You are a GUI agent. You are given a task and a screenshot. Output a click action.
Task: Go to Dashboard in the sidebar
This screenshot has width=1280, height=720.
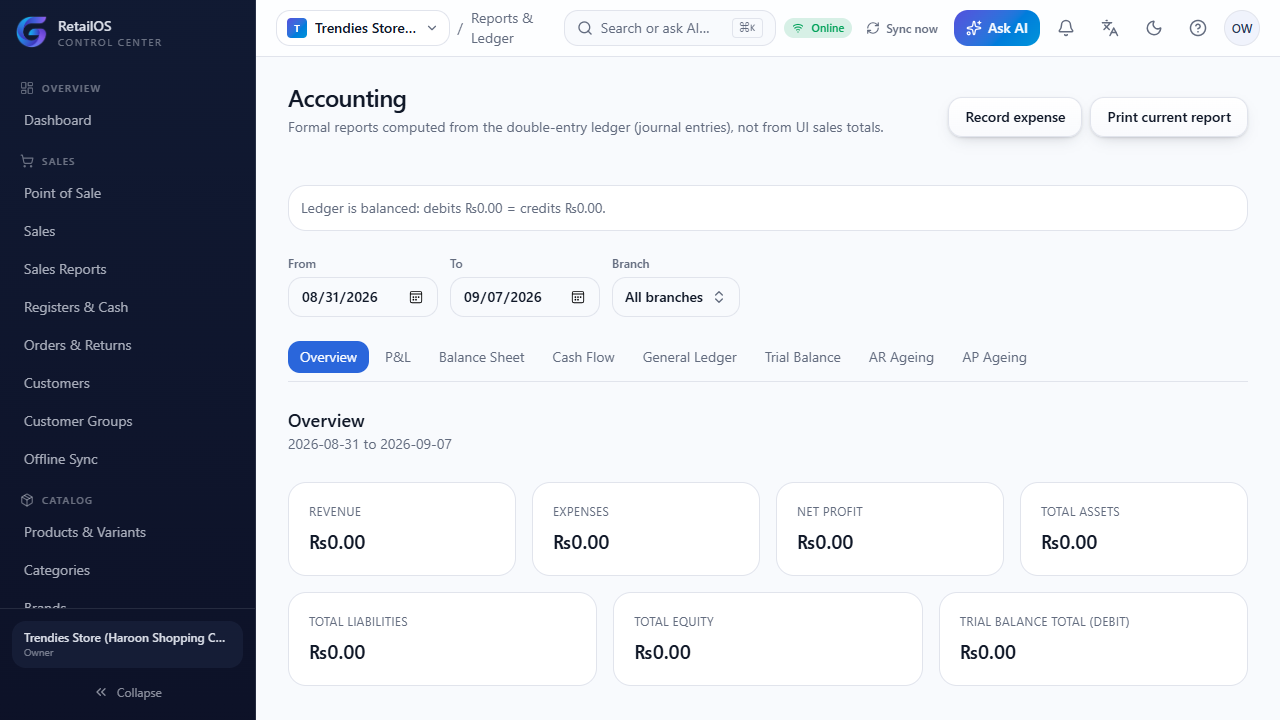(128, 120)
